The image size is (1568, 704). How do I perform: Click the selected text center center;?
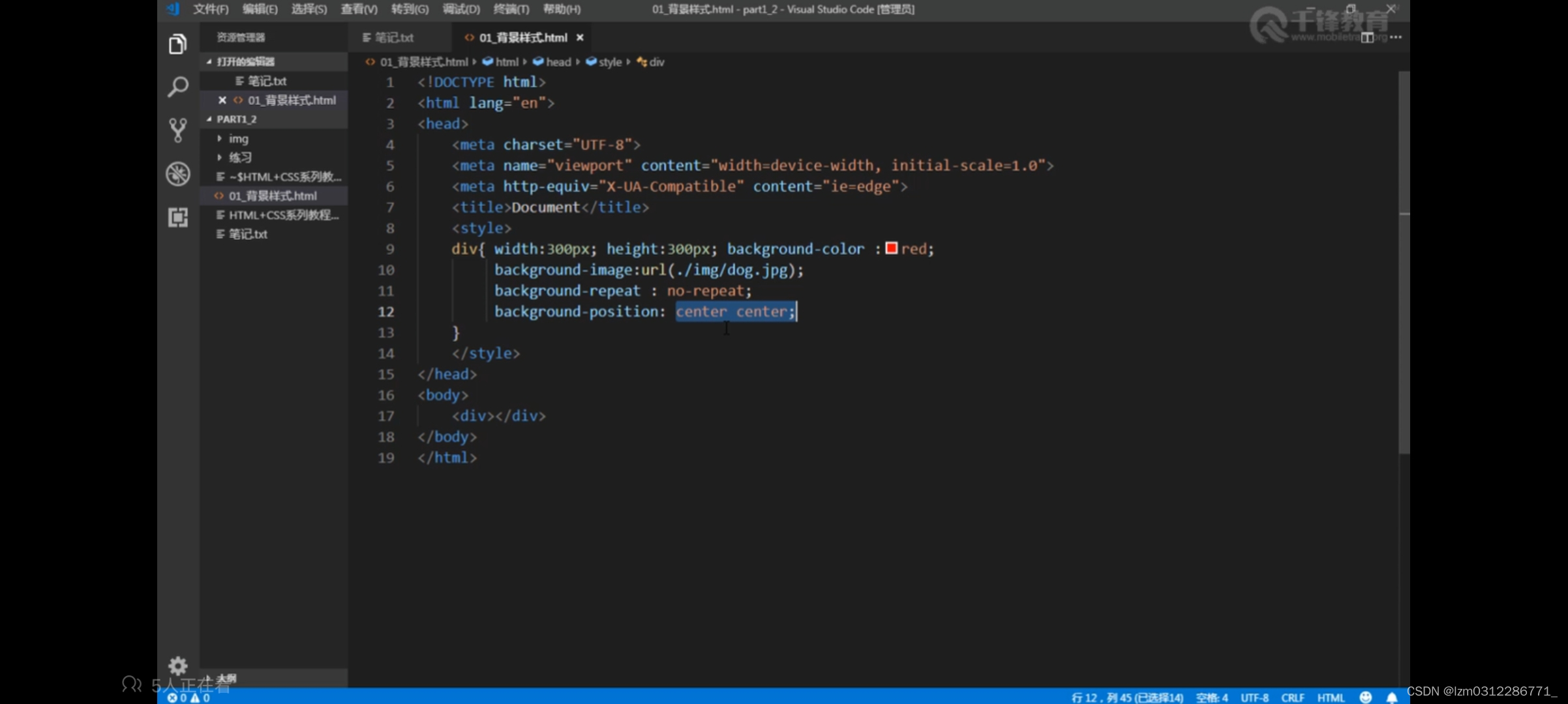point(736,312)
